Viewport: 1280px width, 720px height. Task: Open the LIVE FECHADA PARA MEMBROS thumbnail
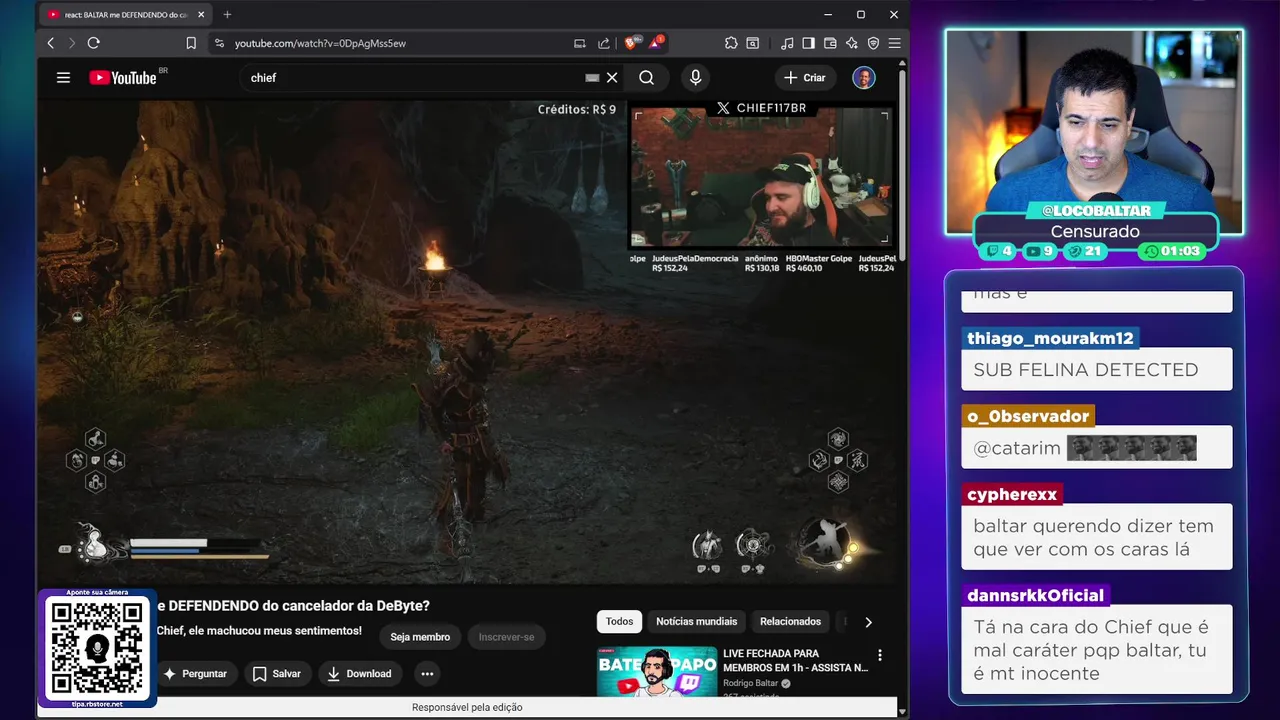[x=657, y=671]
